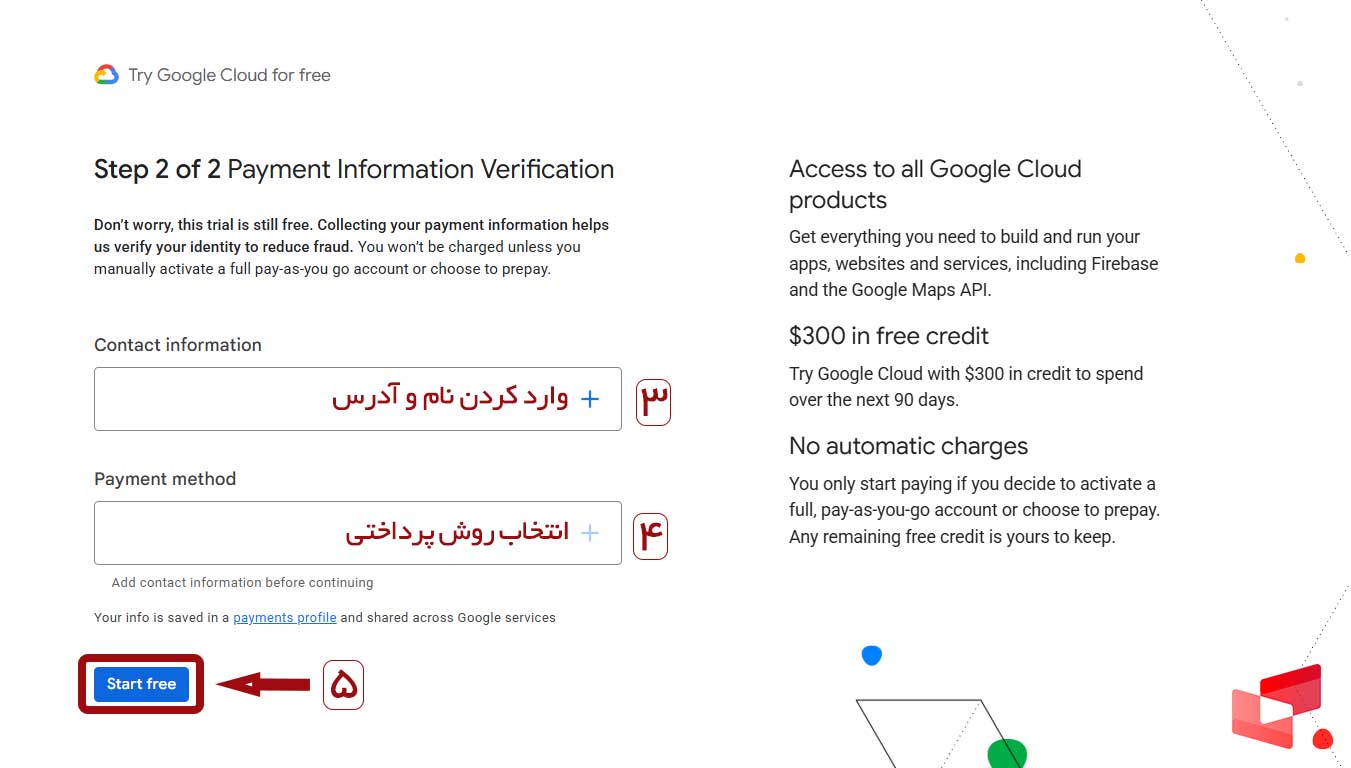The height and width of the screenshot is (768, 1351).
Task: Click the "Step 2 of 2" heading
Action: [x=157, y=169]
